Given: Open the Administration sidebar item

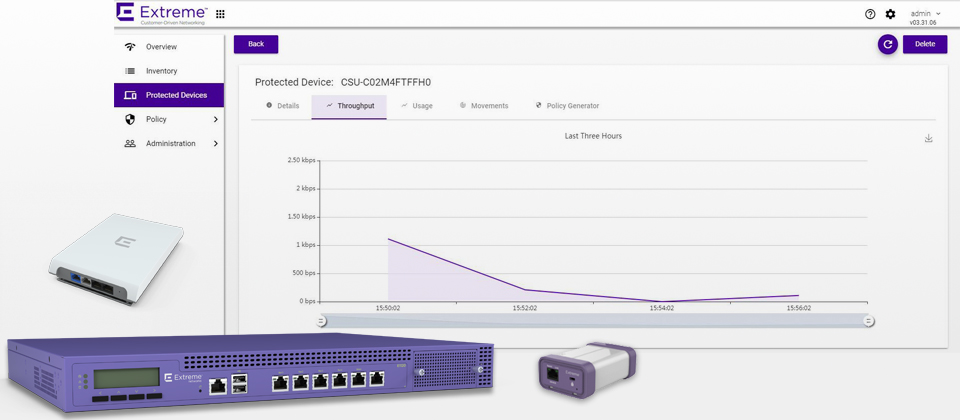Looking at the screenshot, I should click(168, 143).
